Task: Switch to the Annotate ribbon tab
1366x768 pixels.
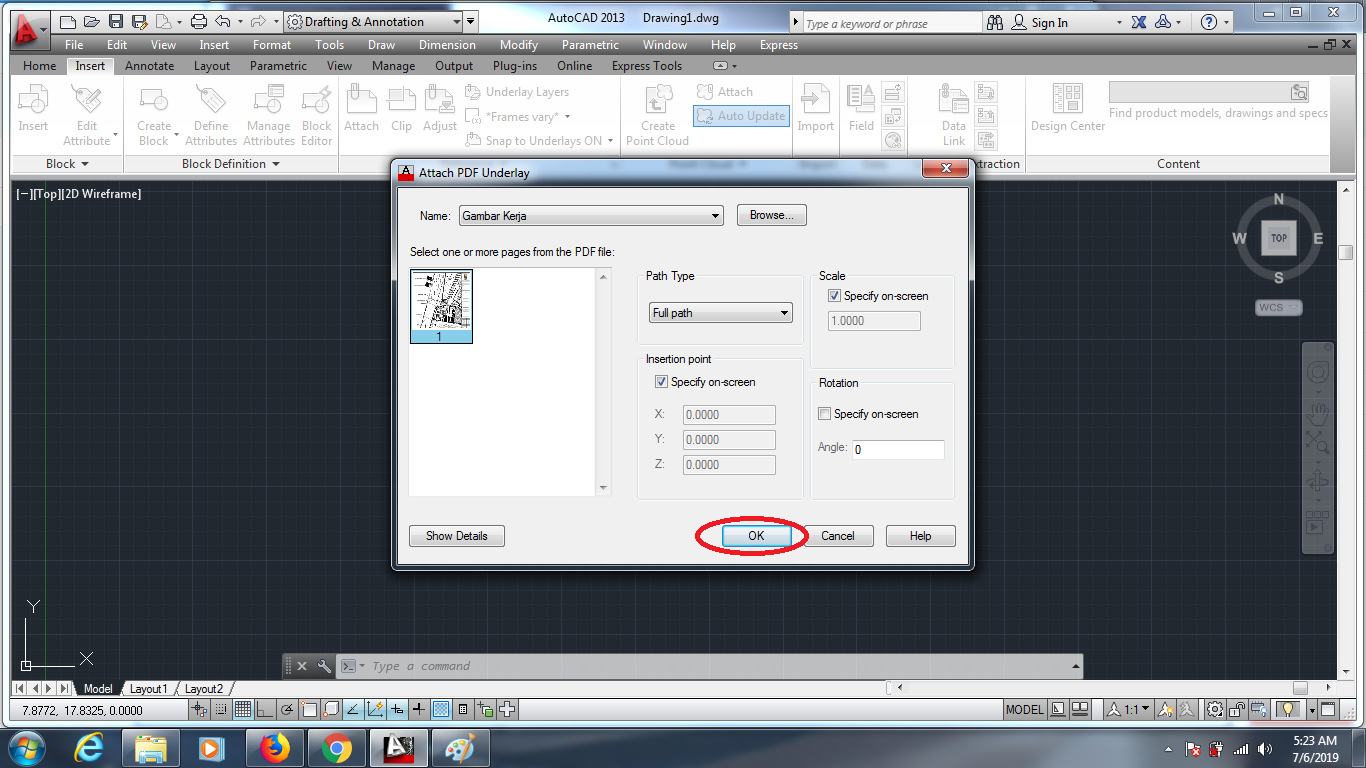Action: click(x=149, y=66)
